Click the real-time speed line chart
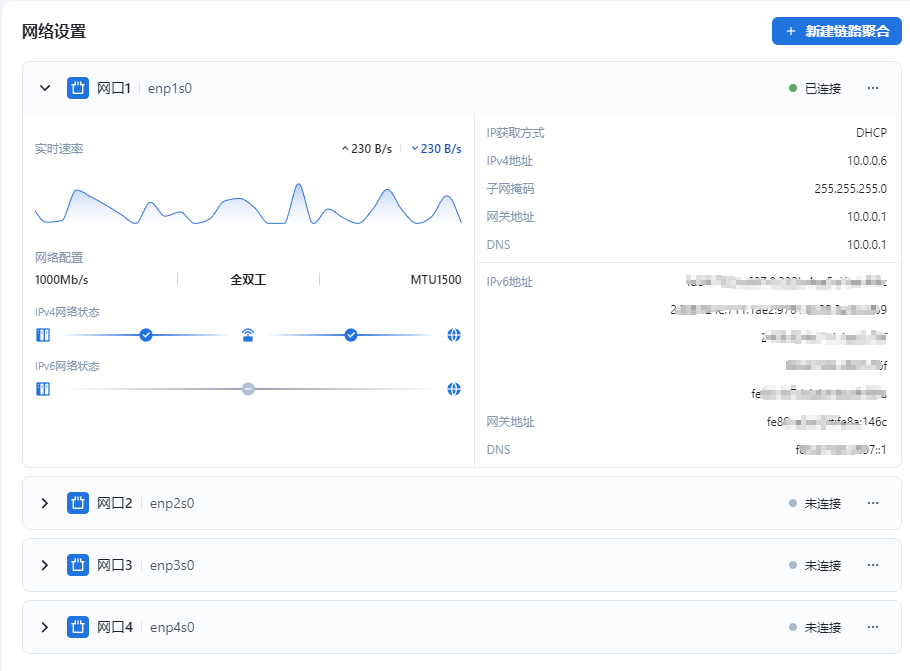The width and height of the screenshot is (910, 671). [x=248, y=203]
